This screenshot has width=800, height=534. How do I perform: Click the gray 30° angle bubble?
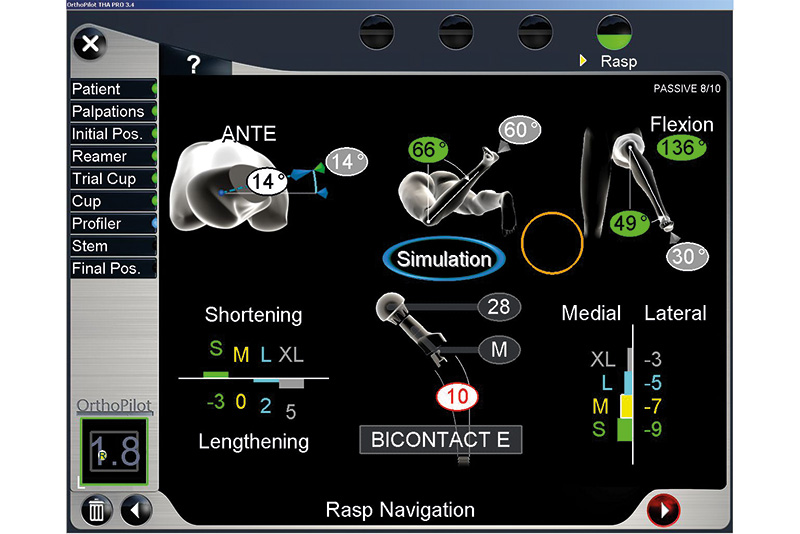pyautogui.click(x=687, y=256)
